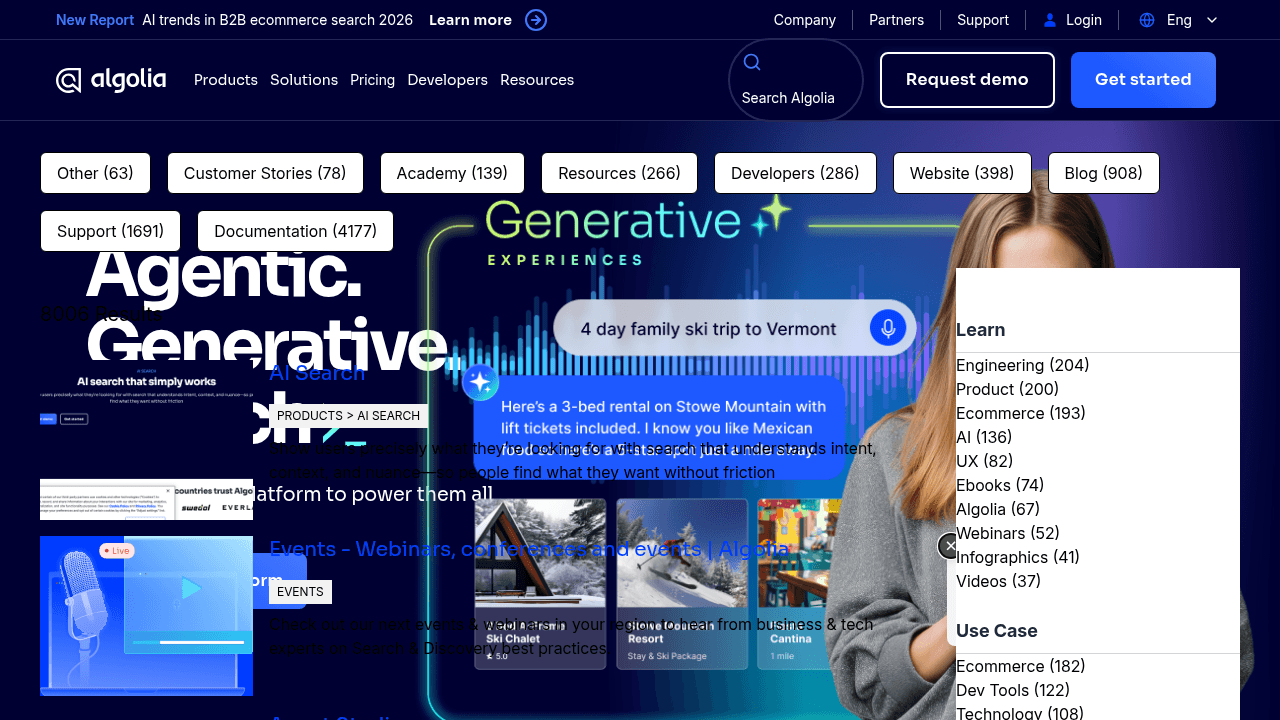
Task: Click the magnifier icon in Search Algolia
Action: pos(752,63)
